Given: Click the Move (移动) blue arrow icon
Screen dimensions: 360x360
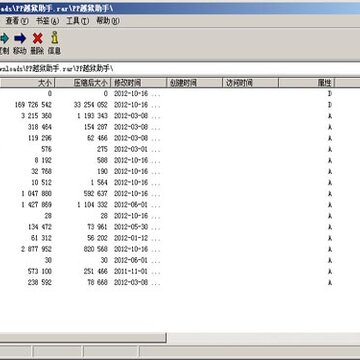Looking at the screenshot, I should point(20,39).
